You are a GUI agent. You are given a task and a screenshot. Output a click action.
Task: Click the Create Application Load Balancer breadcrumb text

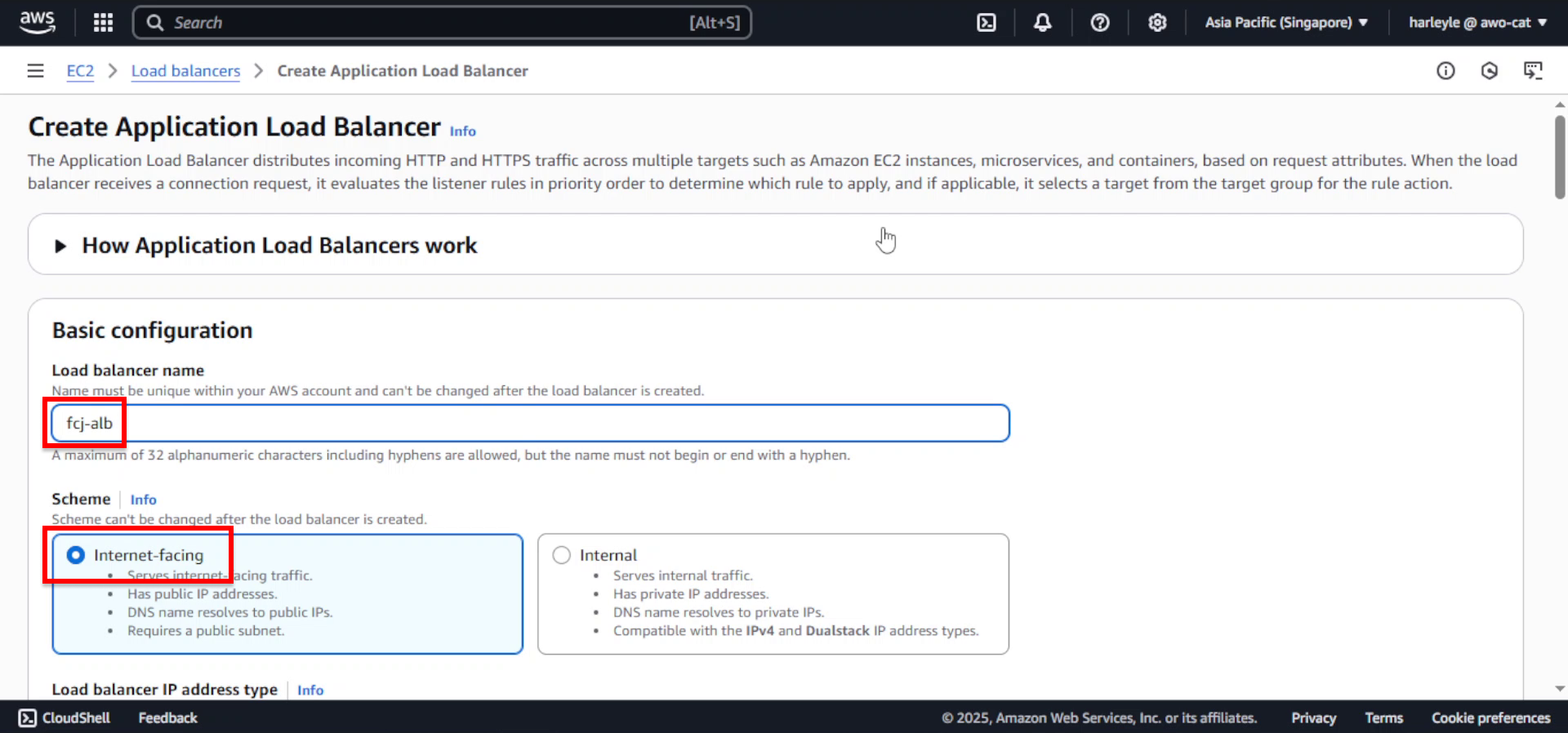point(403,71)
